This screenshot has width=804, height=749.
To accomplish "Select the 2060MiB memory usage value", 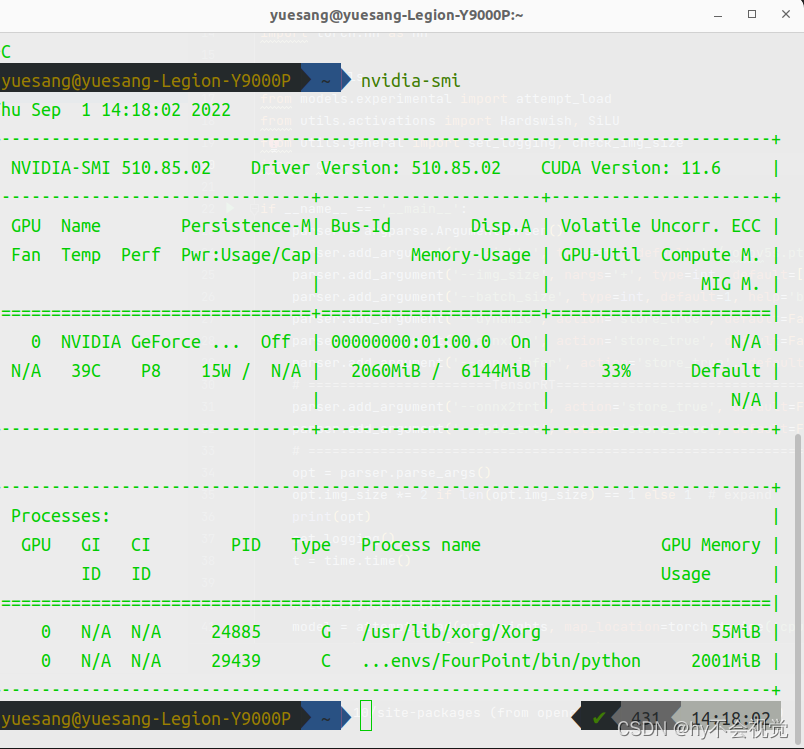I will pyautogui.click(x=385, y=370).
